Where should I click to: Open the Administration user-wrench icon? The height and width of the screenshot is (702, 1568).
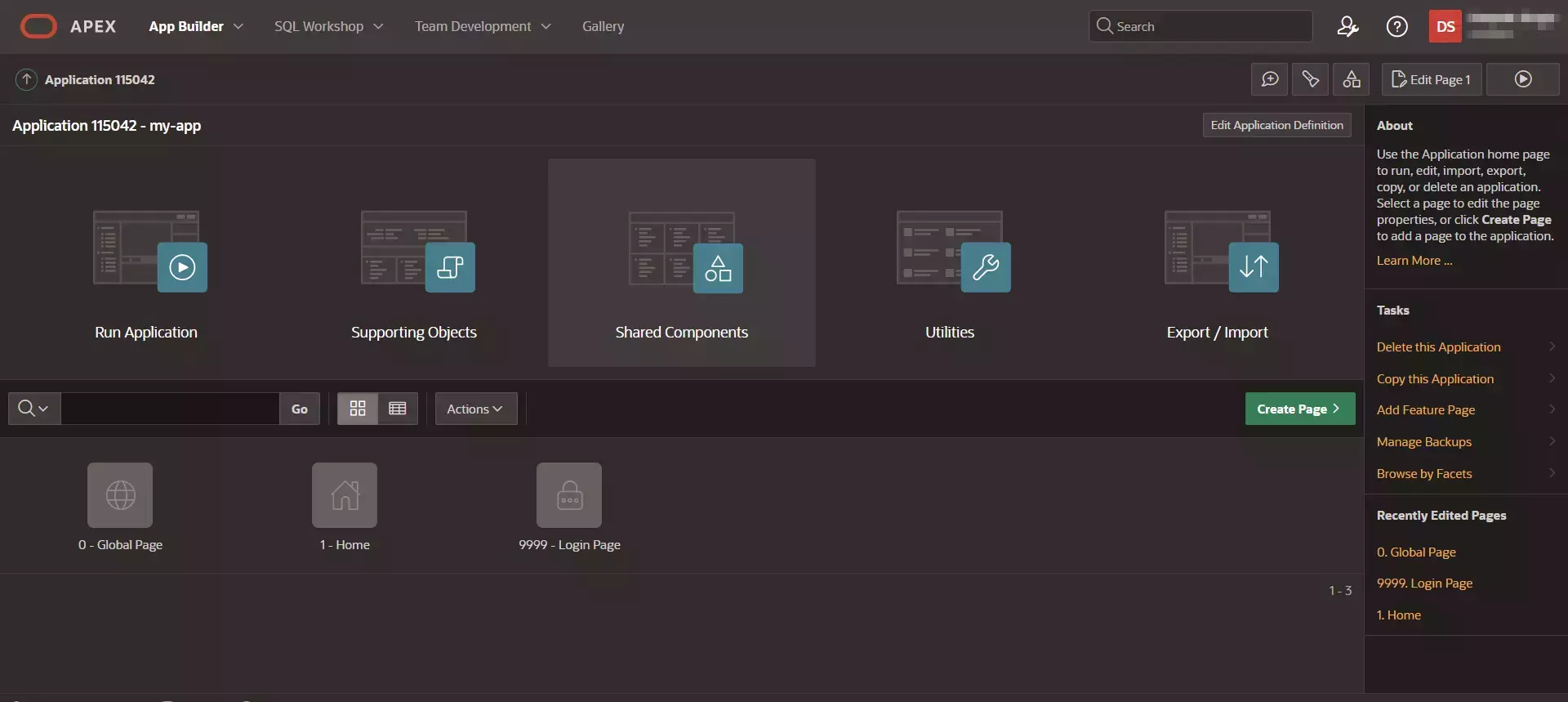coord(1347,27)
